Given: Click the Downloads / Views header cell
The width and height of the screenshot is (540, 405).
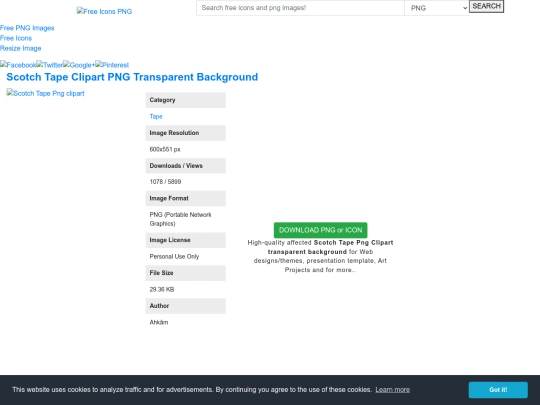Looking at the screenshot, I should (x=186, y=166).
